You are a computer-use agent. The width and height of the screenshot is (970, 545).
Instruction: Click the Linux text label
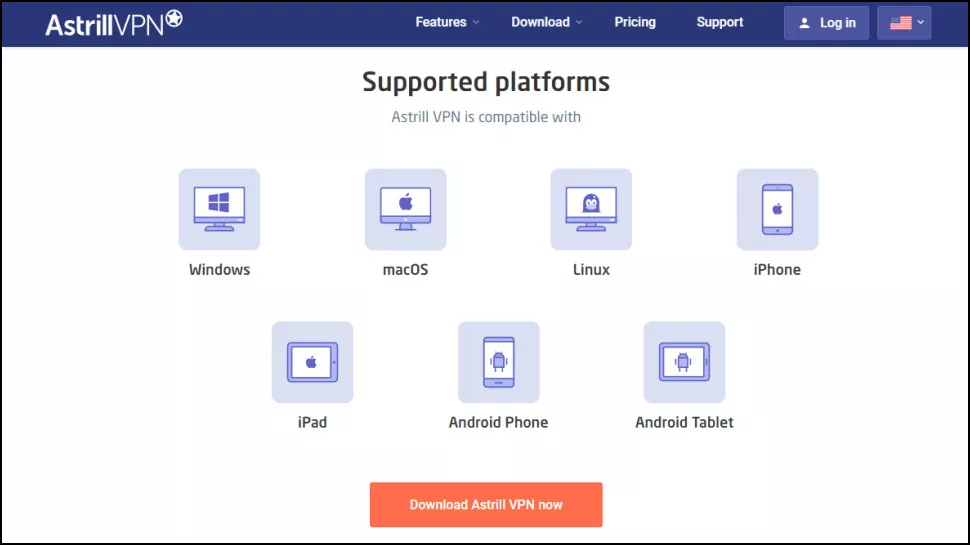point(591,270)
